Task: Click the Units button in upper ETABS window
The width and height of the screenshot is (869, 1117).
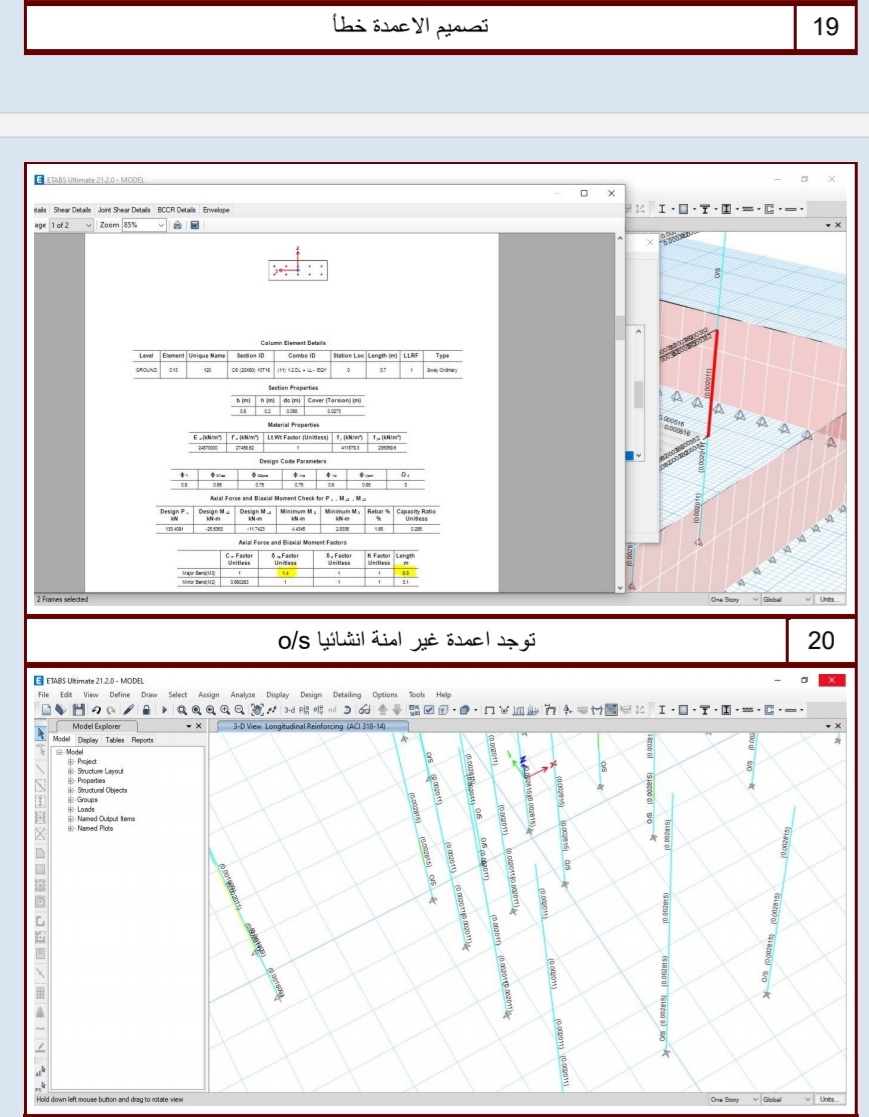Action: [828, 600]
